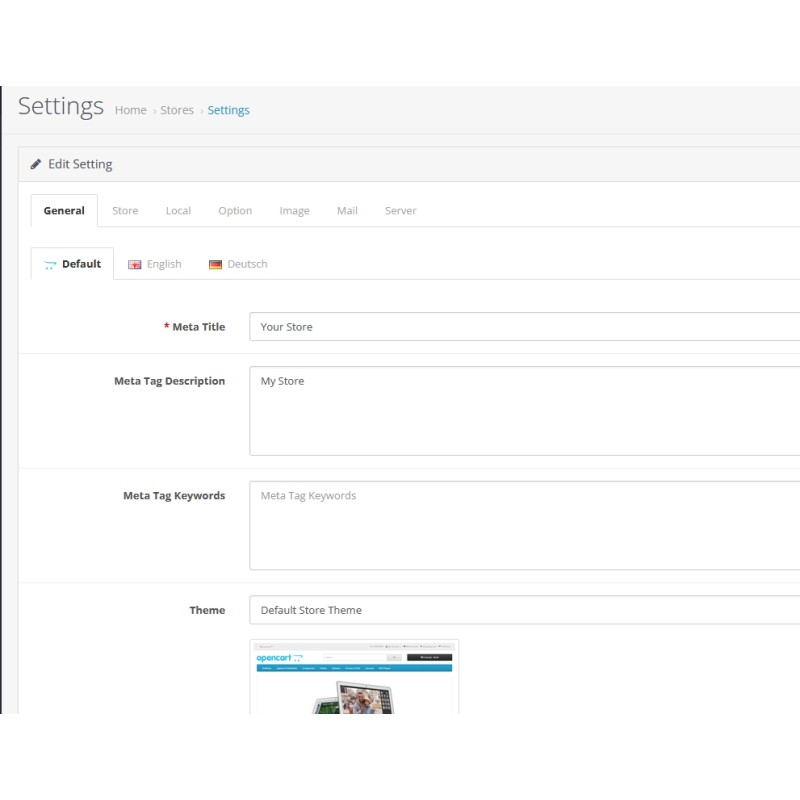
Task: Click the store theme preview thumbnail
Action: [354, 677]
